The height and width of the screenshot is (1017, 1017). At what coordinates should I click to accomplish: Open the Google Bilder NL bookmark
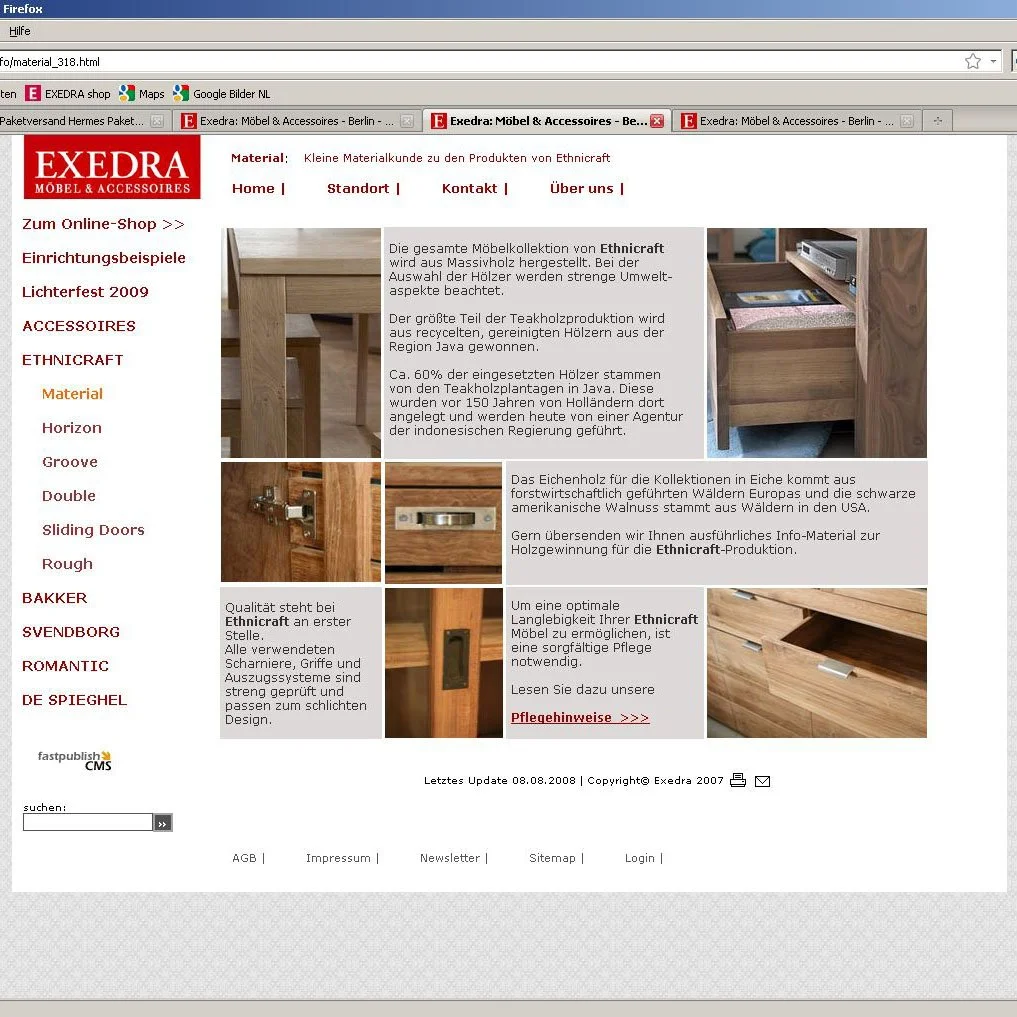tap(222, 94)
